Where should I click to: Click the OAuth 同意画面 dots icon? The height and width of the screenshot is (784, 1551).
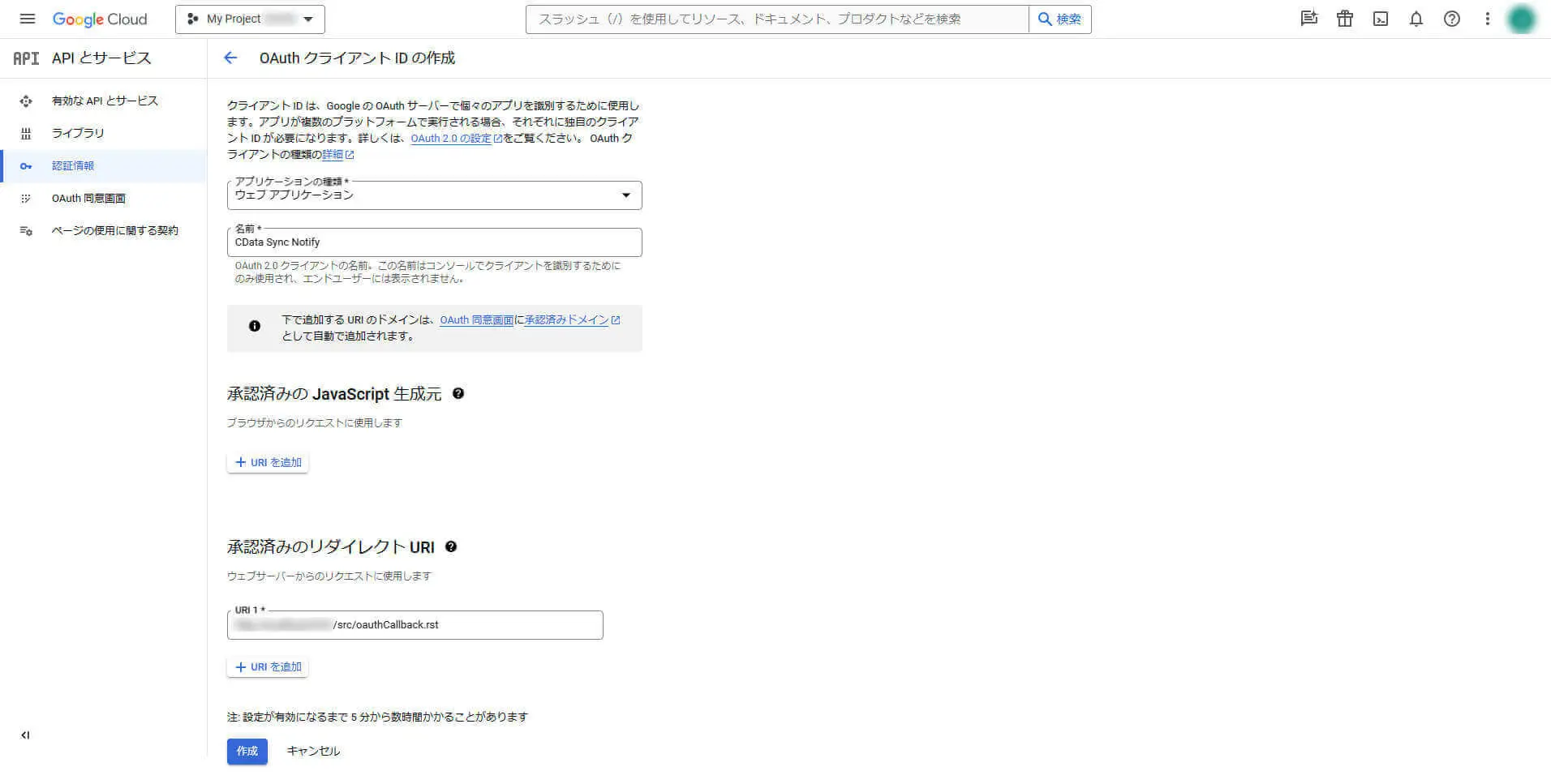pos(26,199)
